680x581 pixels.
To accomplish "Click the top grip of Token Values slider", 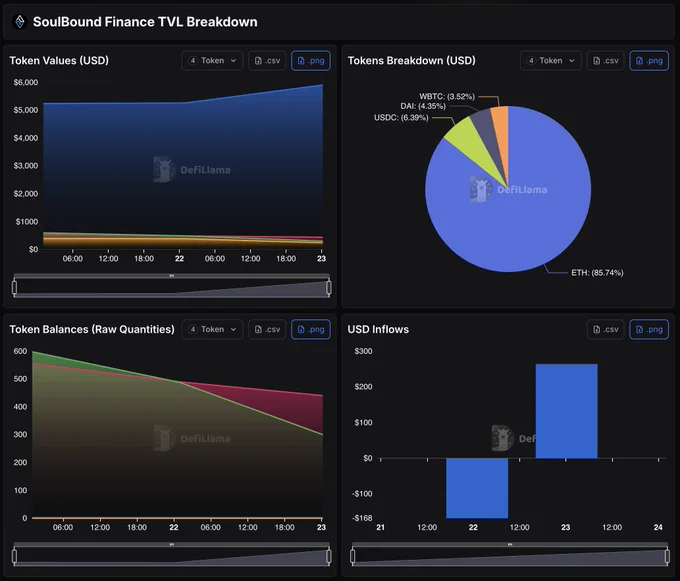I will coord(172,276).
